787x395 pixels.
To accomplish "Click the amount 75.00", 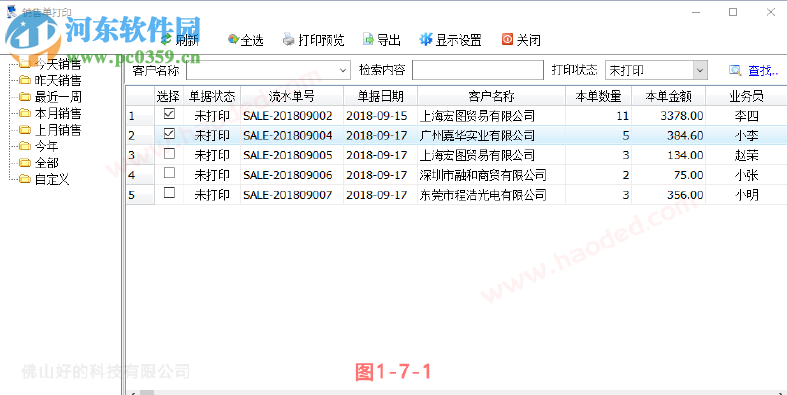I will (688, 175).
